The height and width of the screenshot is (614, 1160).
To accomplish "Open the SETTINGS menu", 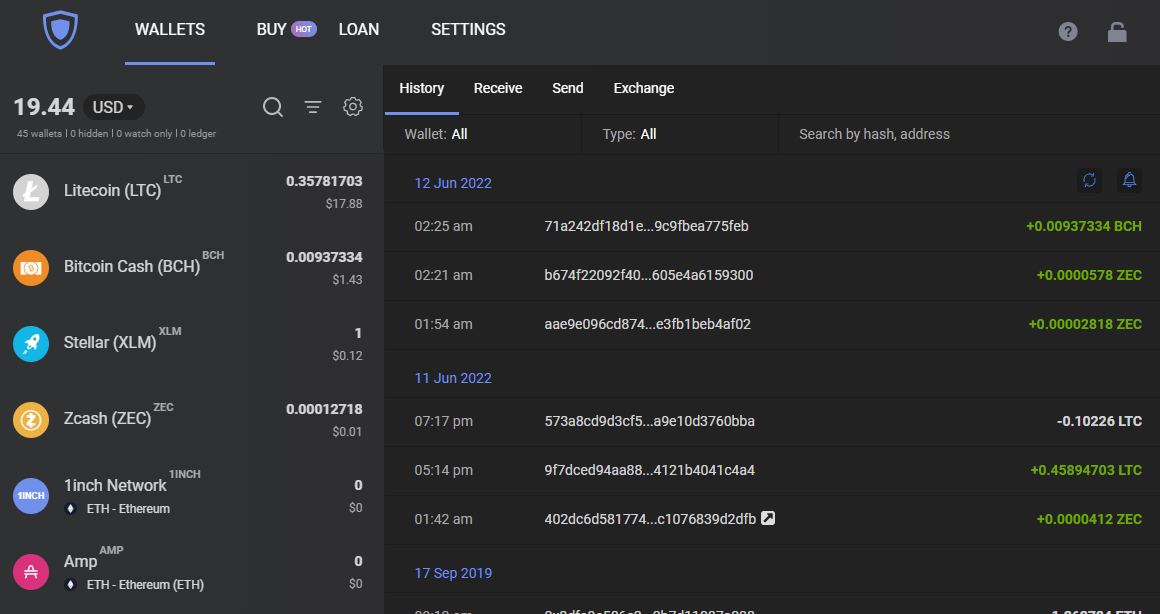I will pos(468,30).
